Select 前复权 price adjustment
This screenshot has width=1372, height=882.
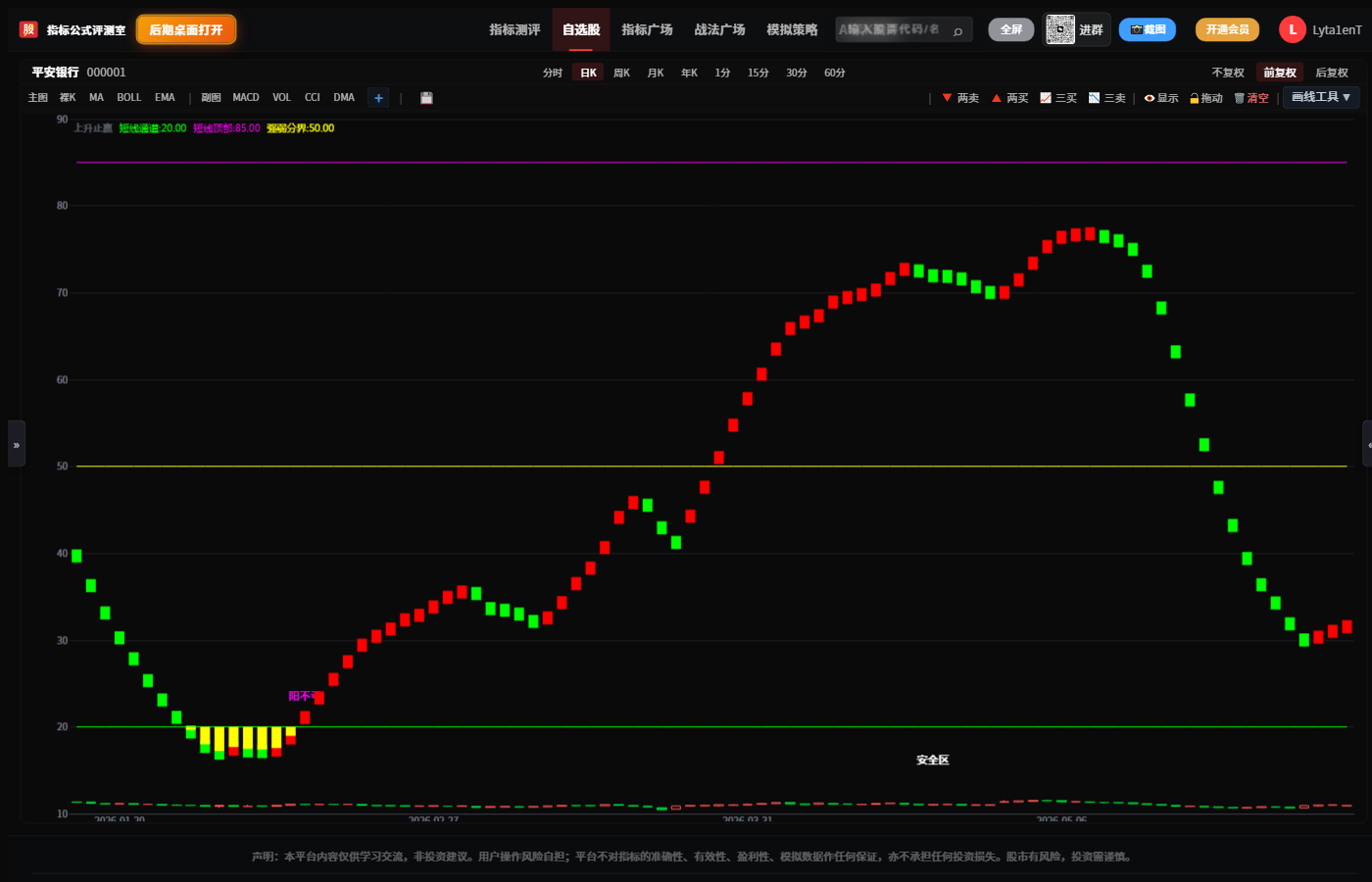[1280, 73]
